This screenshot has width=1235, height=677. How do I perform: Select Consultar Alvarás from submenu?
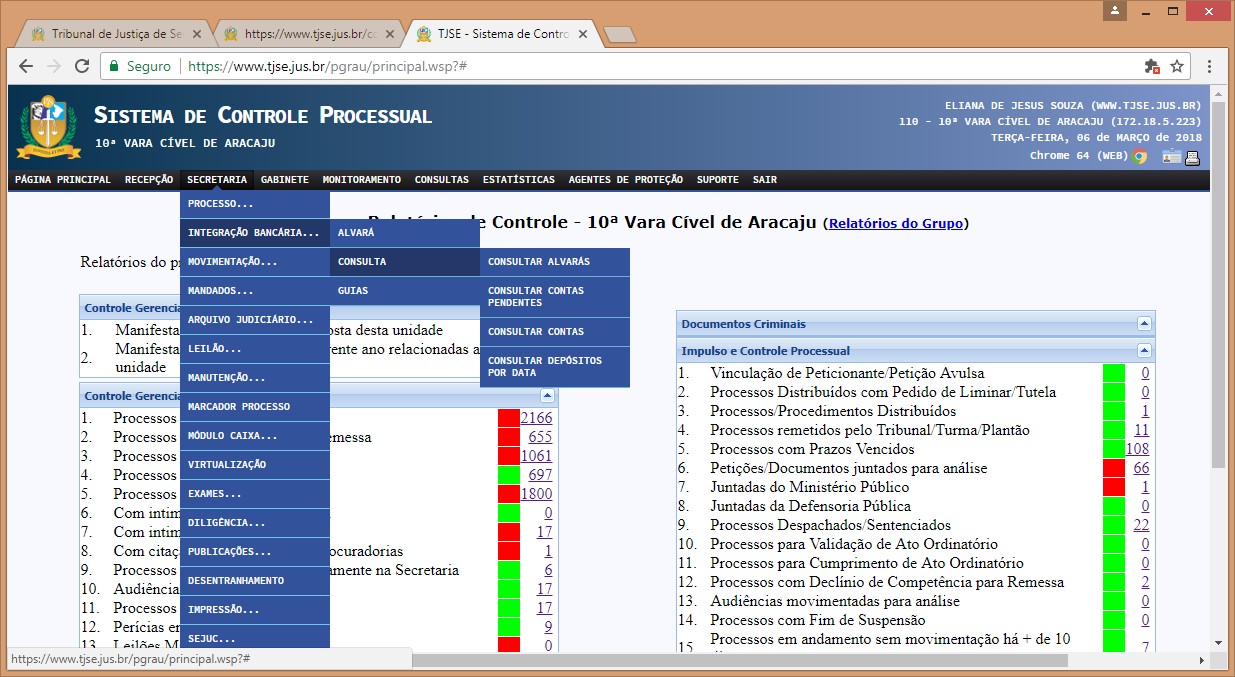554,262
